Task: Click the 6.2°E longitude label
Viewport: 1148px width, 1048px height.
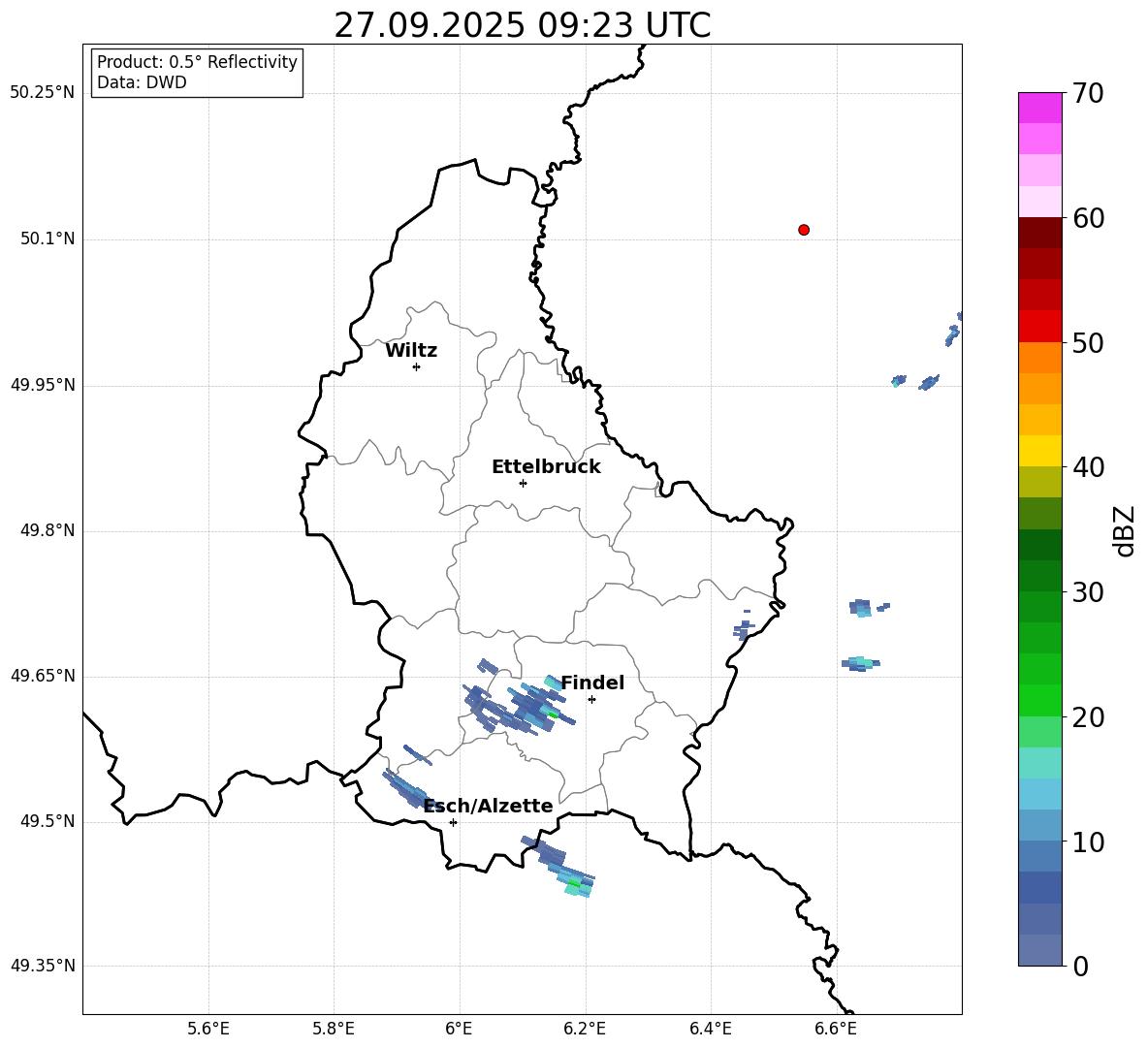Action: 585,1029
